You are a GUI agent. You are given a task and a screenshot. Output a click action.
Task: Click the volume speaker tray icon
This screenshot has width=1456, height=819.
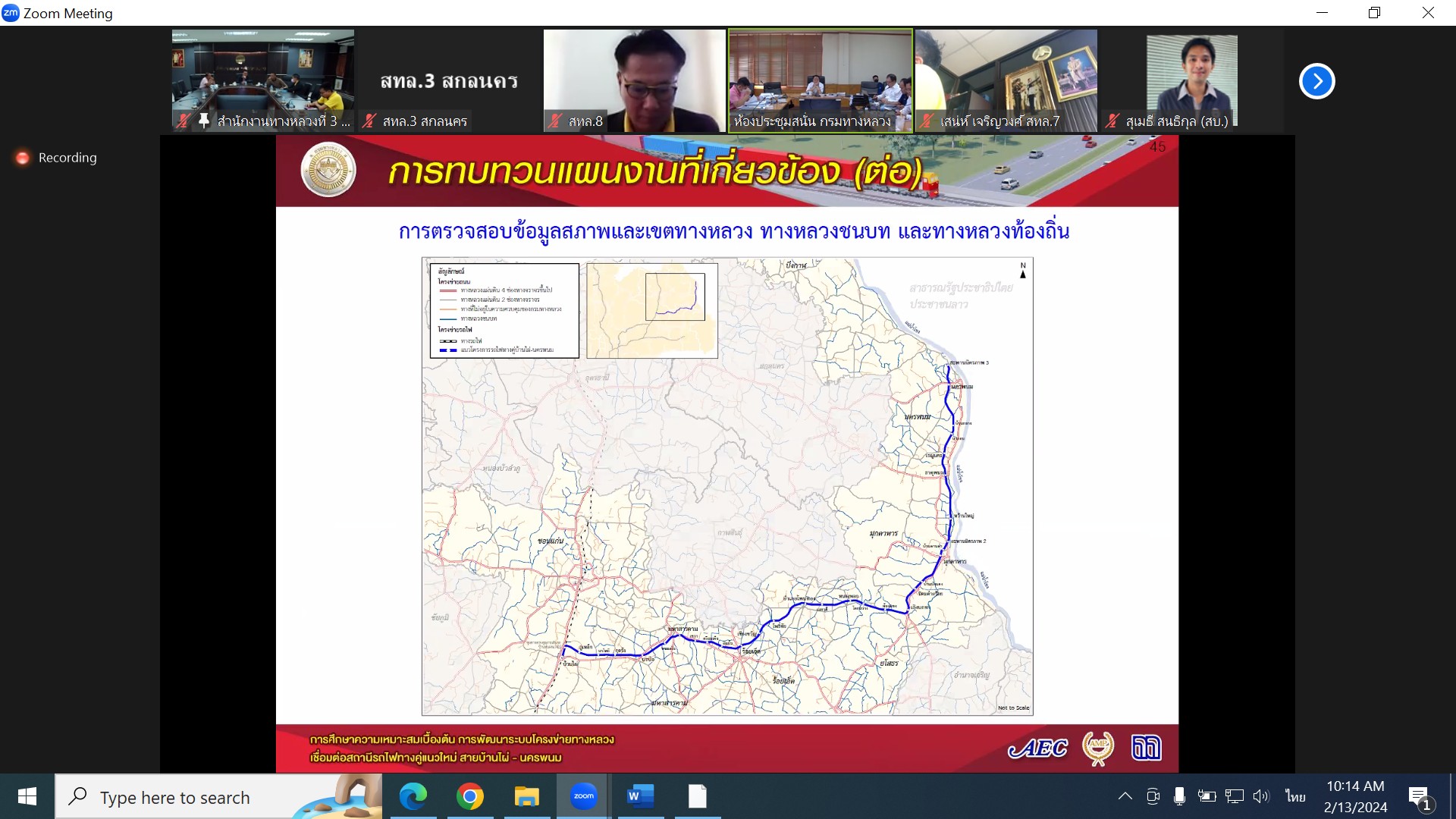click(1260, 796)
